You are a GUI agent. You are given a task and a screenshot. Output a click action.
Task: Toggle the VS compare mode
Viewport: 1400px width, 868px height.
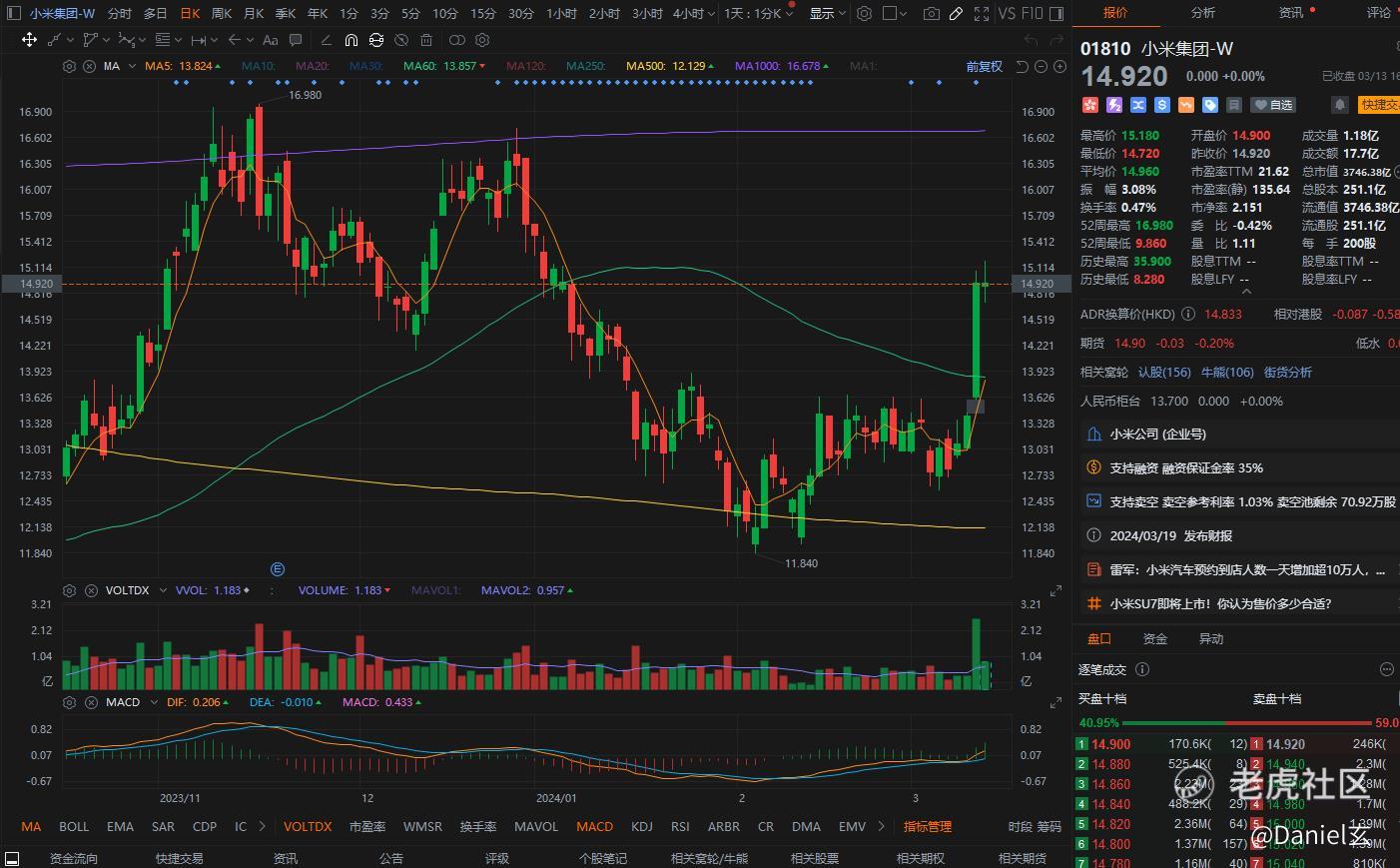(1007, 14)
